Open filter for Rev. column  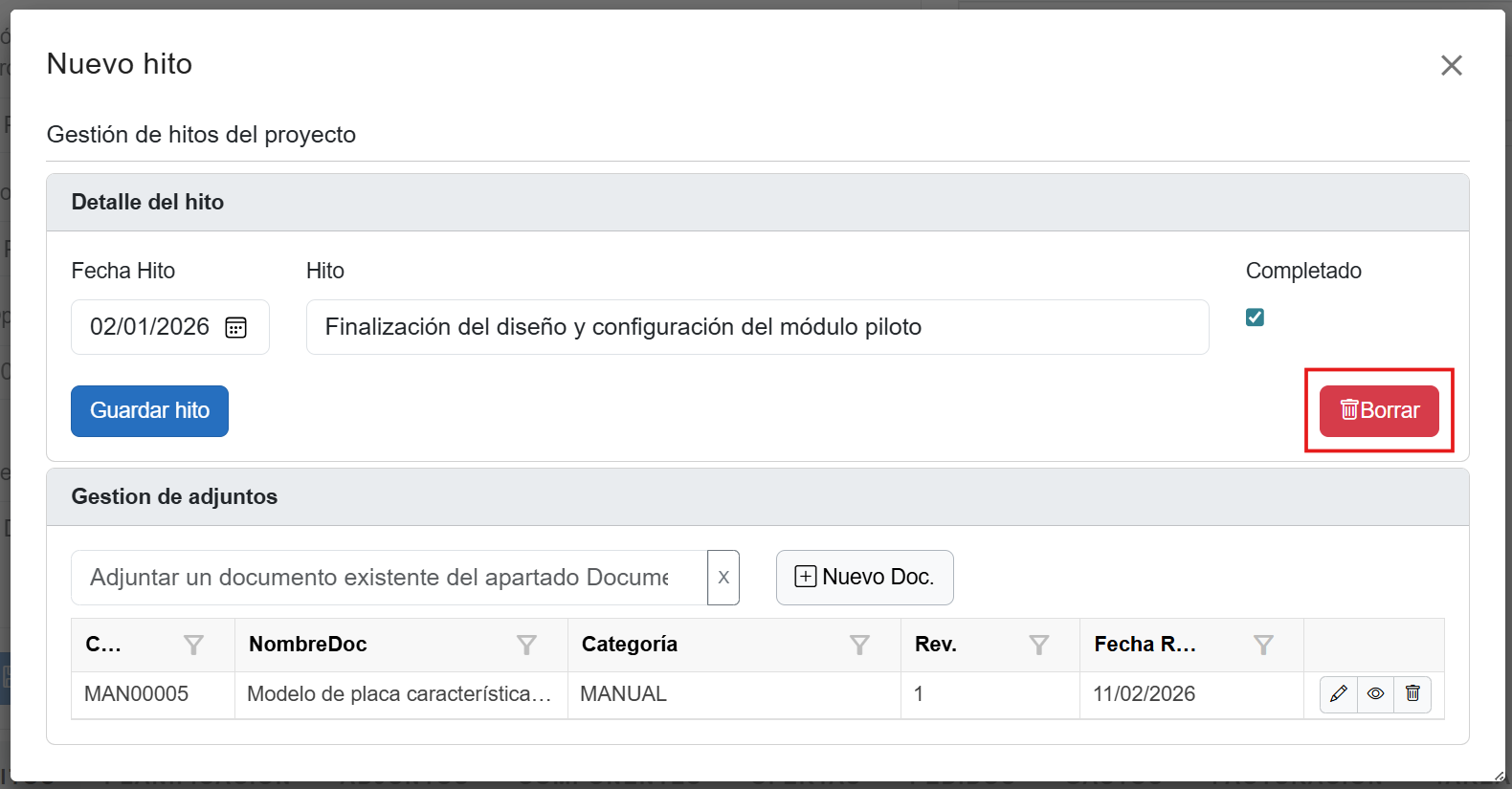(1038, 646)
